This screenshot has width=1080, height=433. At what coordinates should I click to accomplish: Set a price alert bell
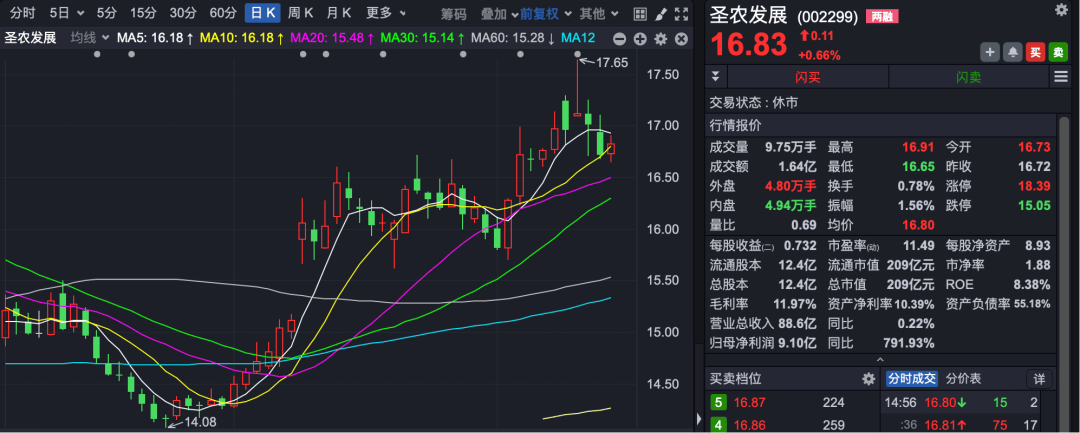[1012, 52]
